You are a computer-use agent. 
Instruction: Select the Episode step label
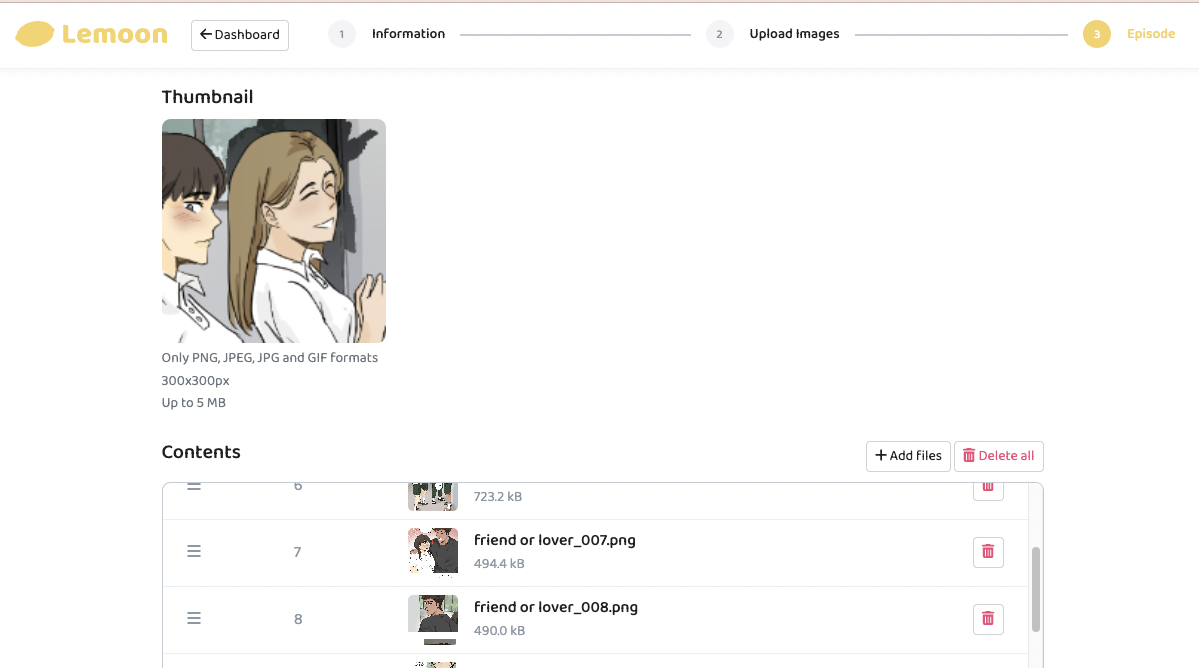point(1150,34)
